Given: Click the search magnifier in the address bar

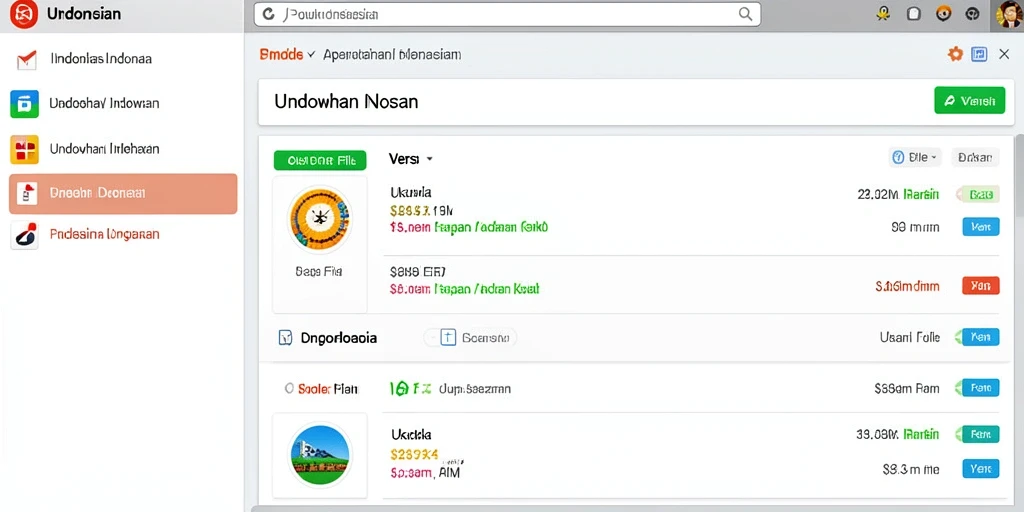Looking at the screenshot, I should click(x=745, y=14).
